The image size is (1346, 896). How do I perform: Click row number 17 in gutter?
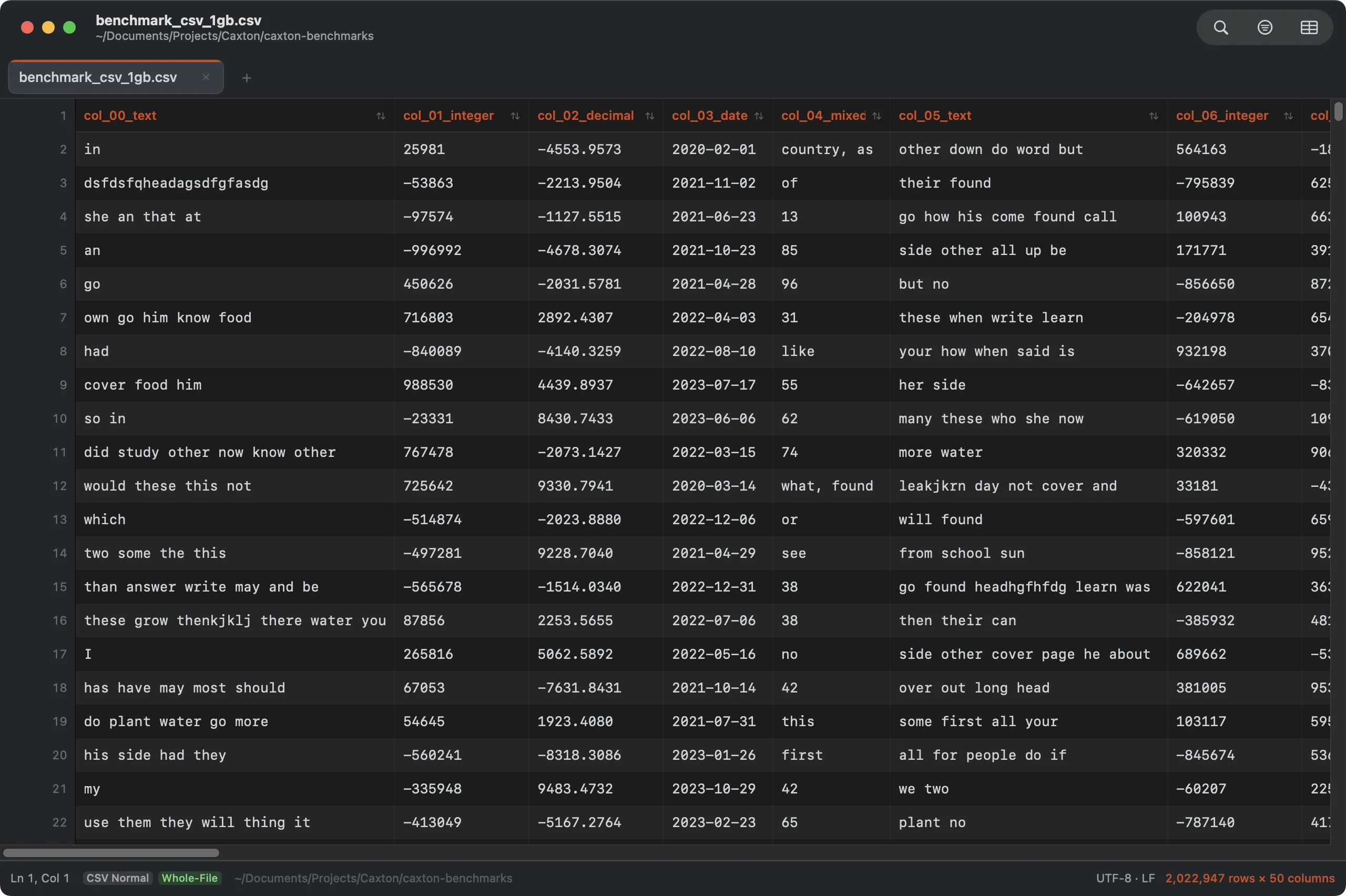(60, 654)
